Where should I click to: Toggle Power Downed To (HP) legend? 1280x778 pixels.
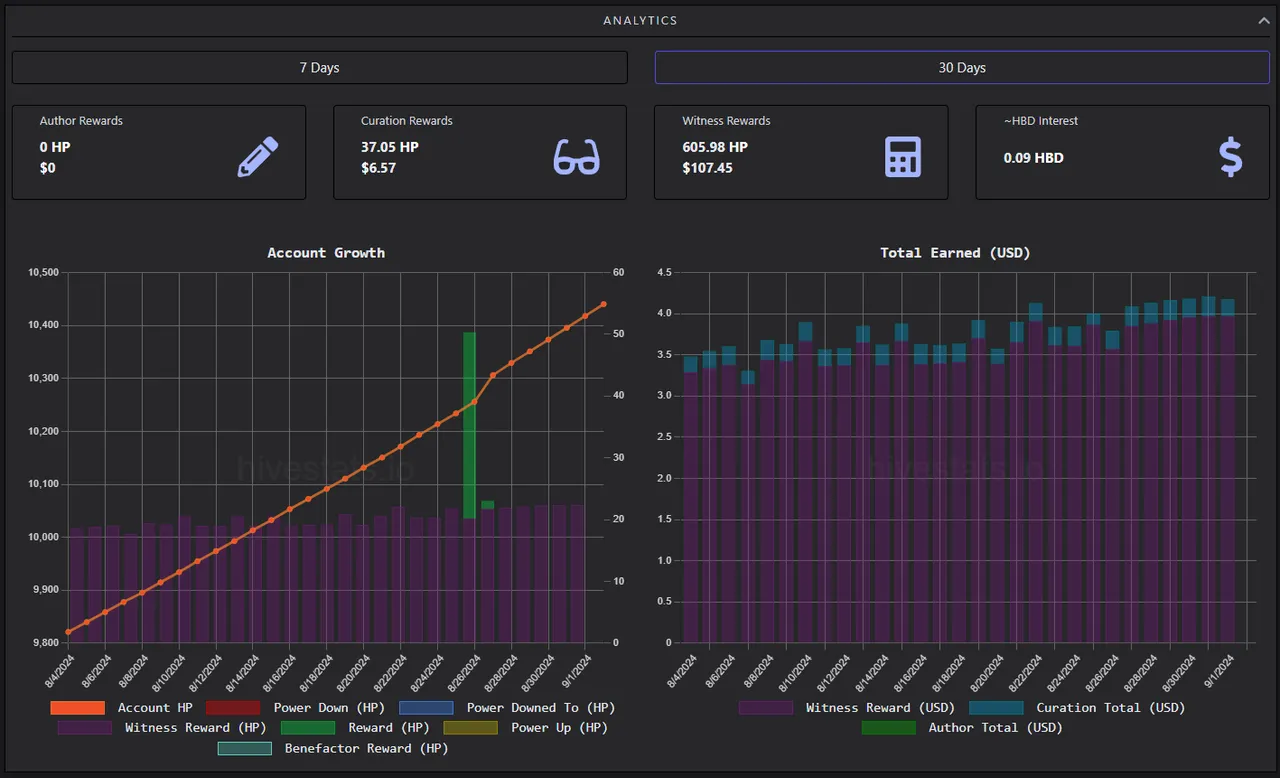click(507, 707)
